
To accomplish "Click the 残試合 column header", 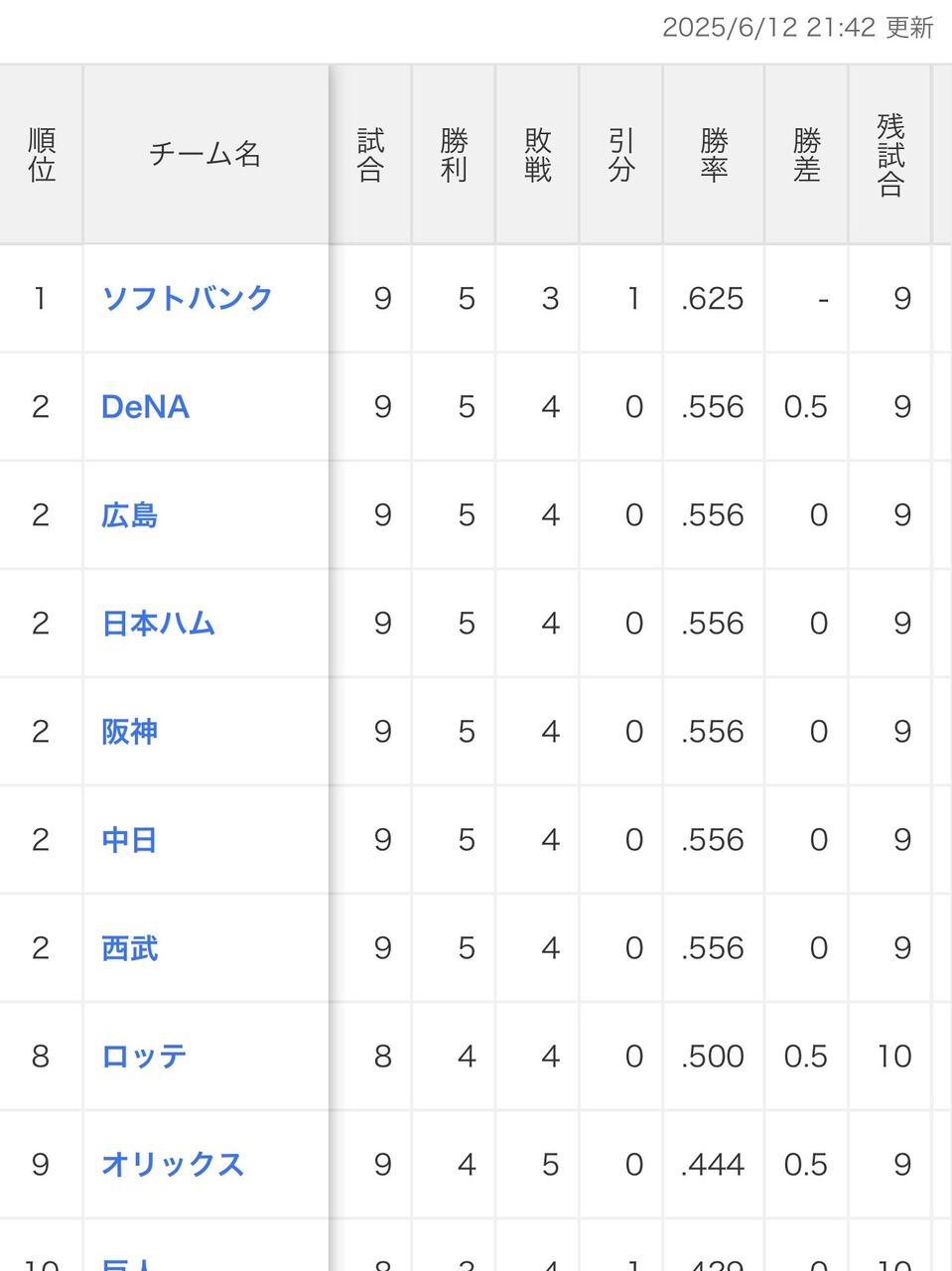I will point(890,155).
